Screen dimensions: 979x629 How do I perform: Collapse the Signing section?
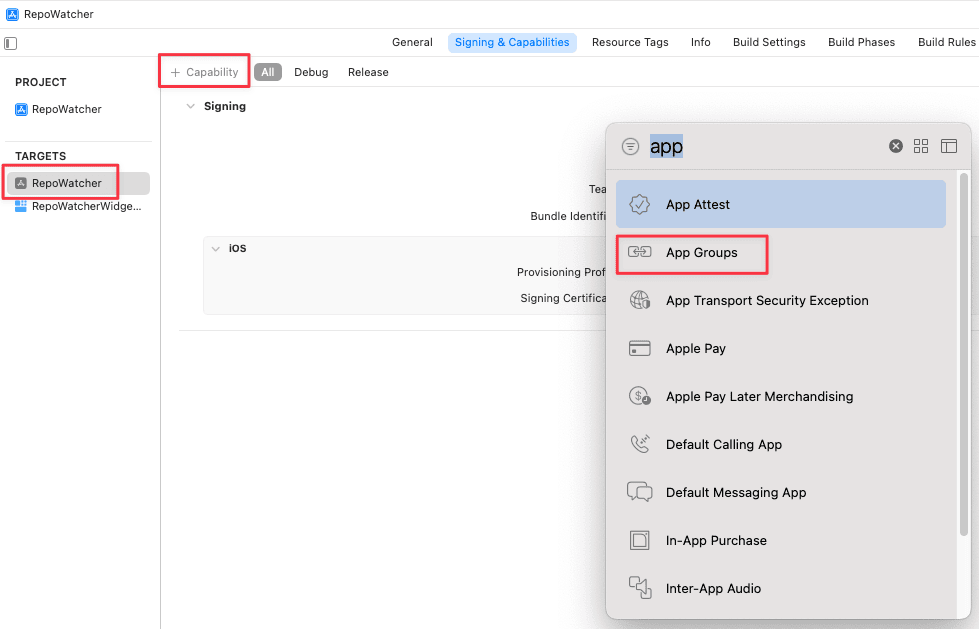(190, 106)
